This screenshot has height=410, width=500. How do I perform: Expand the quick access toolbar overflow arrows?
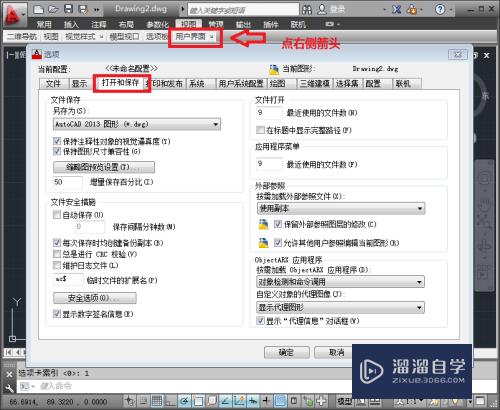(x=96, y=10)
